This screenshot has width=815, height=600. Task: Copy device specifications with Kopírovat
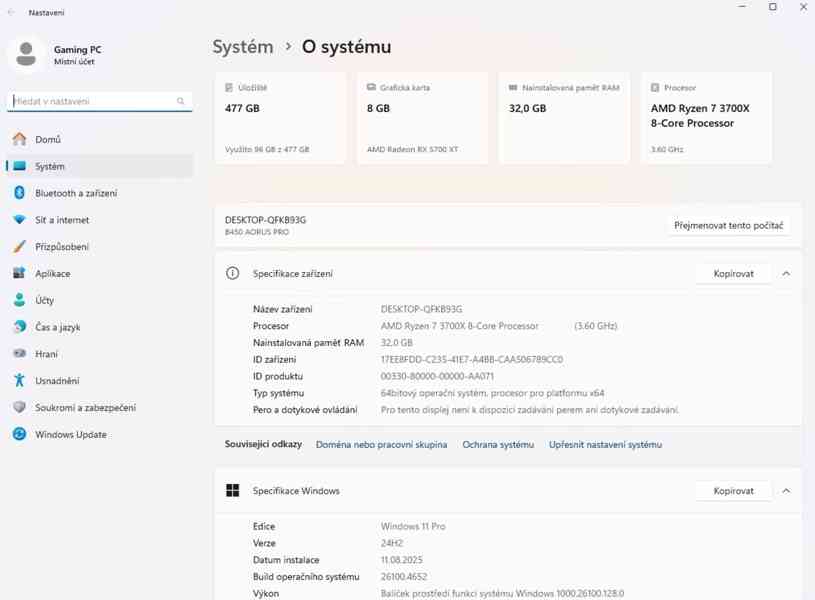tap(733, 273)
